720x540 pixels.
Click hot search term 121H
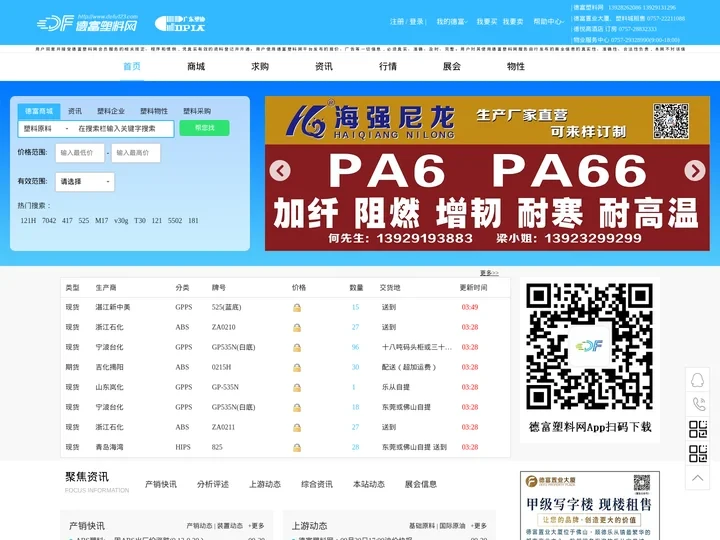point(28,221)
